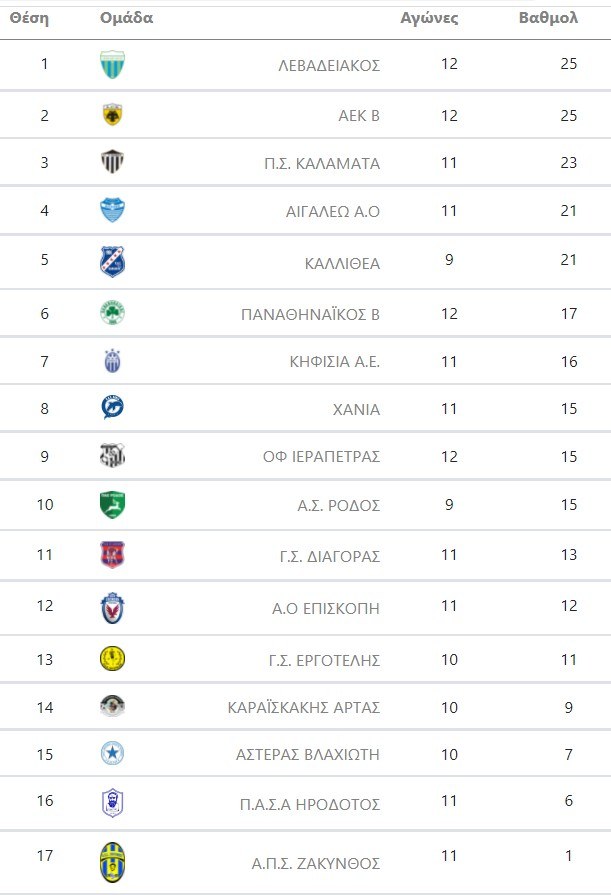The height and width of the screenshot is (895, 611).
Task: Click the Γ.Σ. Εργοτέλης yellow round crest
Action: coord(113,659)
